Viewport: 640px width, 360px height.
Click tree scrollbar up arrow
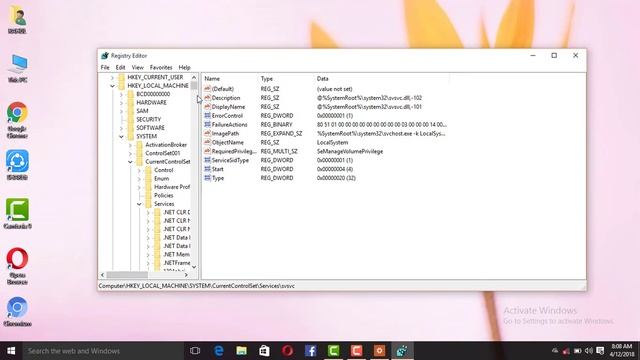pyautogui.click(x=194, y=77)
